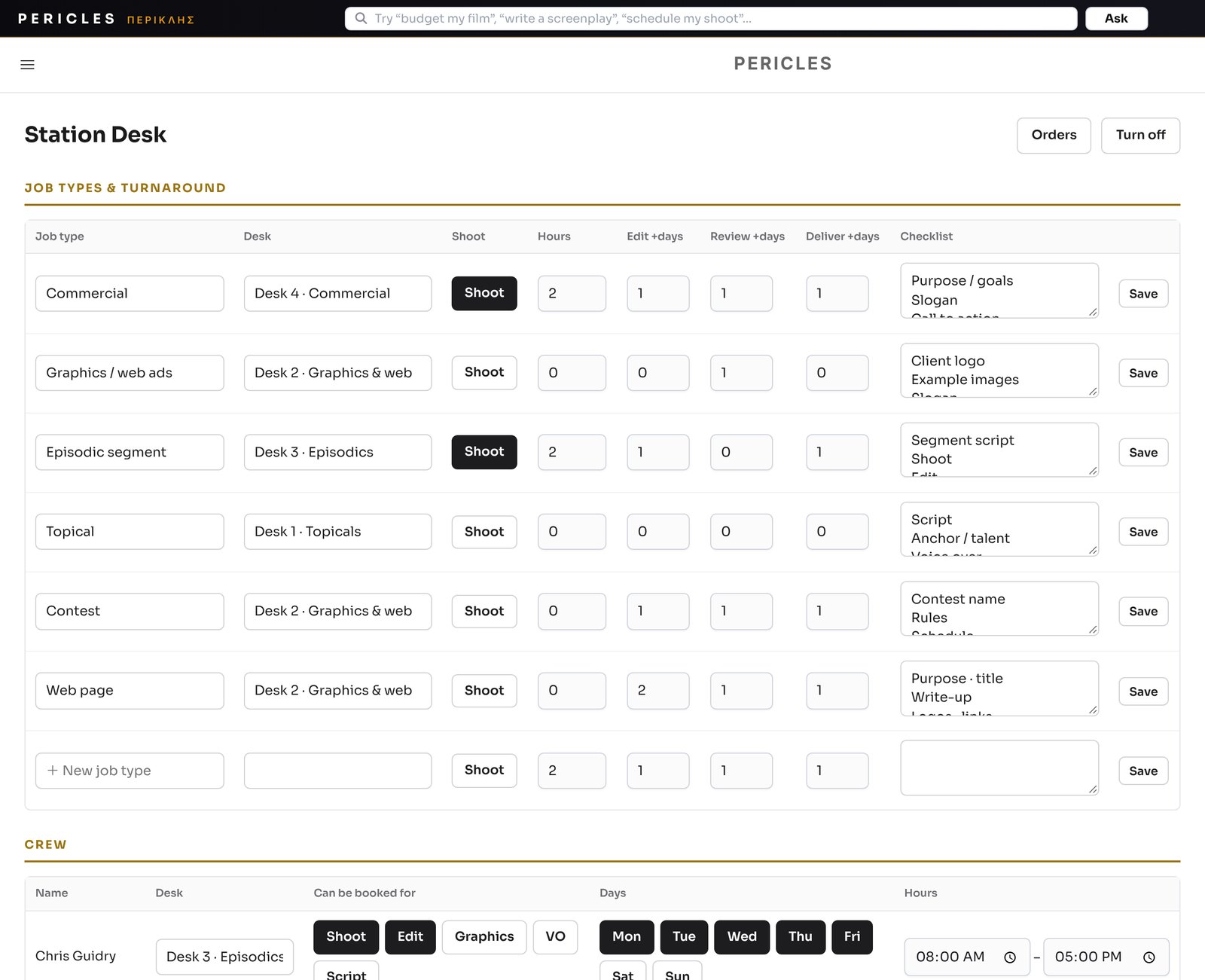1205x980 pixels.
Task: Toggle VO booking for Chris Guidry
Action: click(x=556, y=937)
